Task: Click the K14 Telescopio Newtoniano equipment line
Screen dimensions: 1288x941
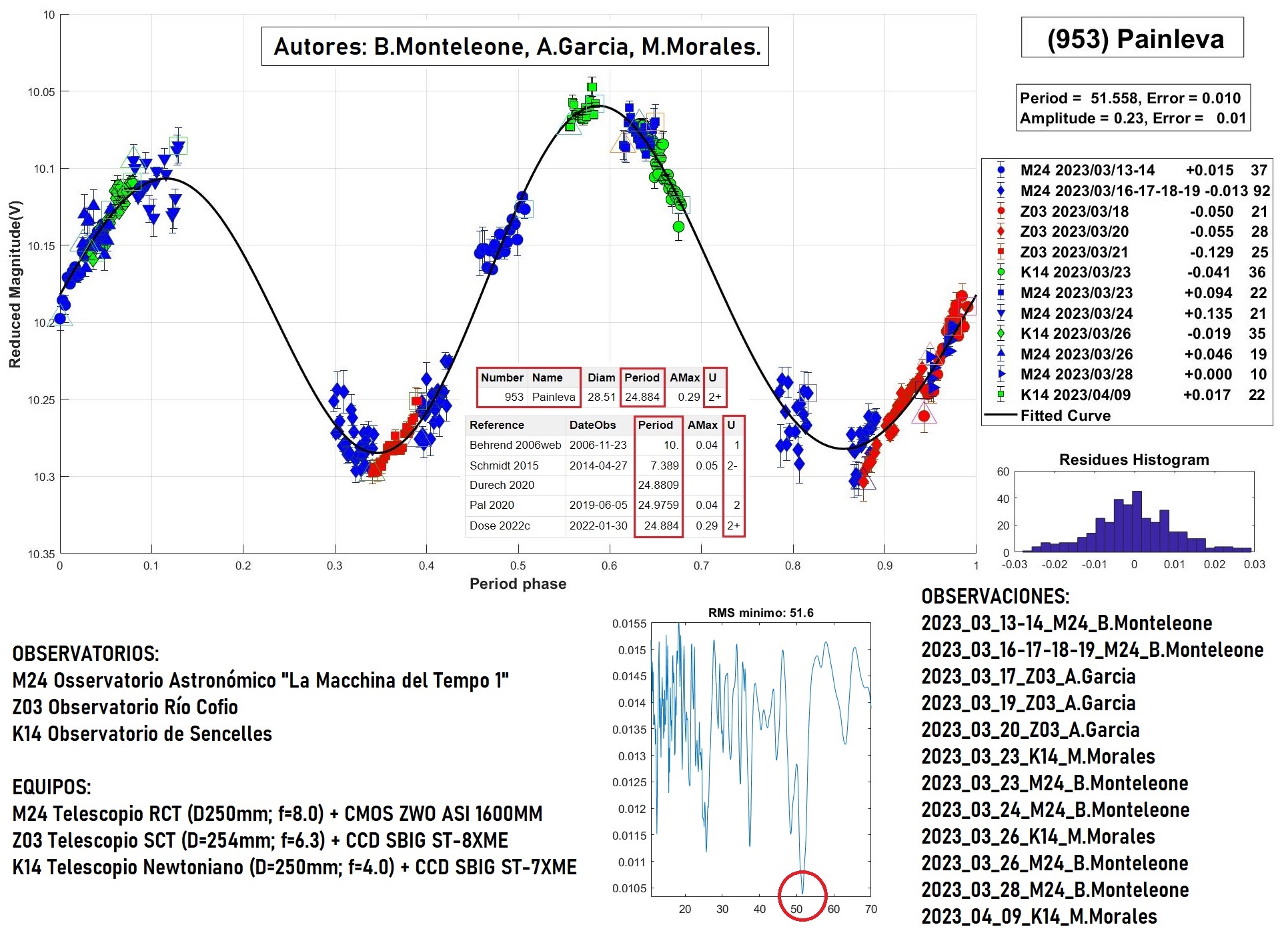Action: (x=294, y=867)
